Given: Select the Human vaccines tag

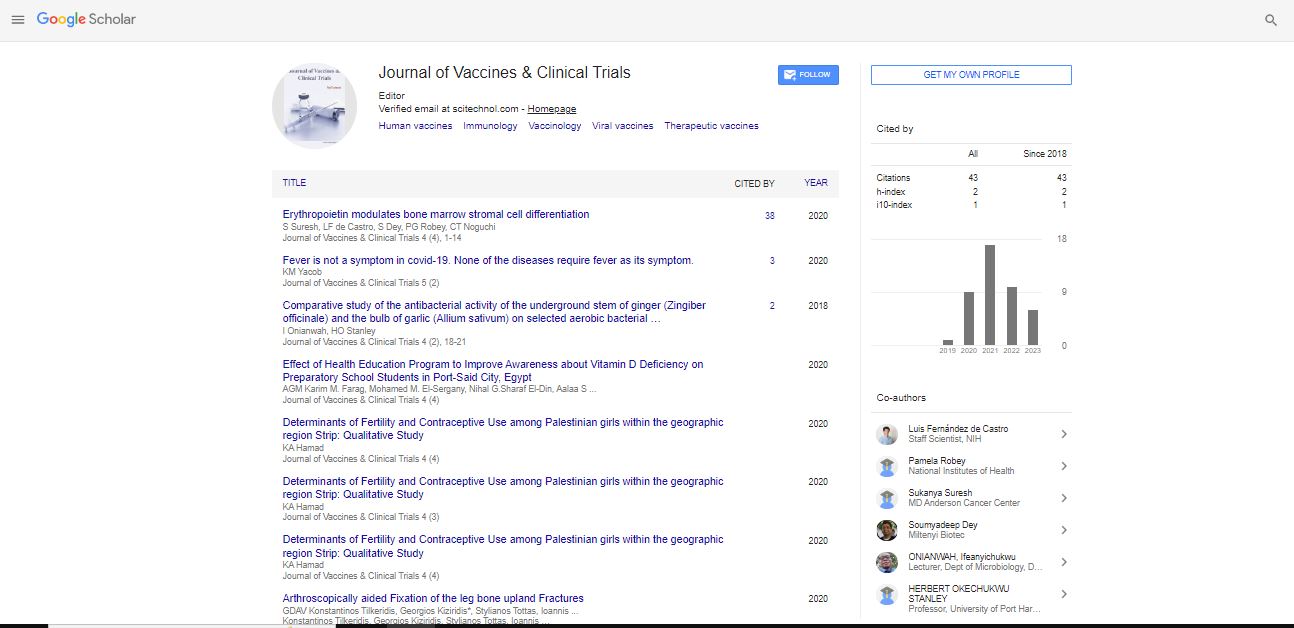Looking at the screenshot, I should [x=415, y=126].
